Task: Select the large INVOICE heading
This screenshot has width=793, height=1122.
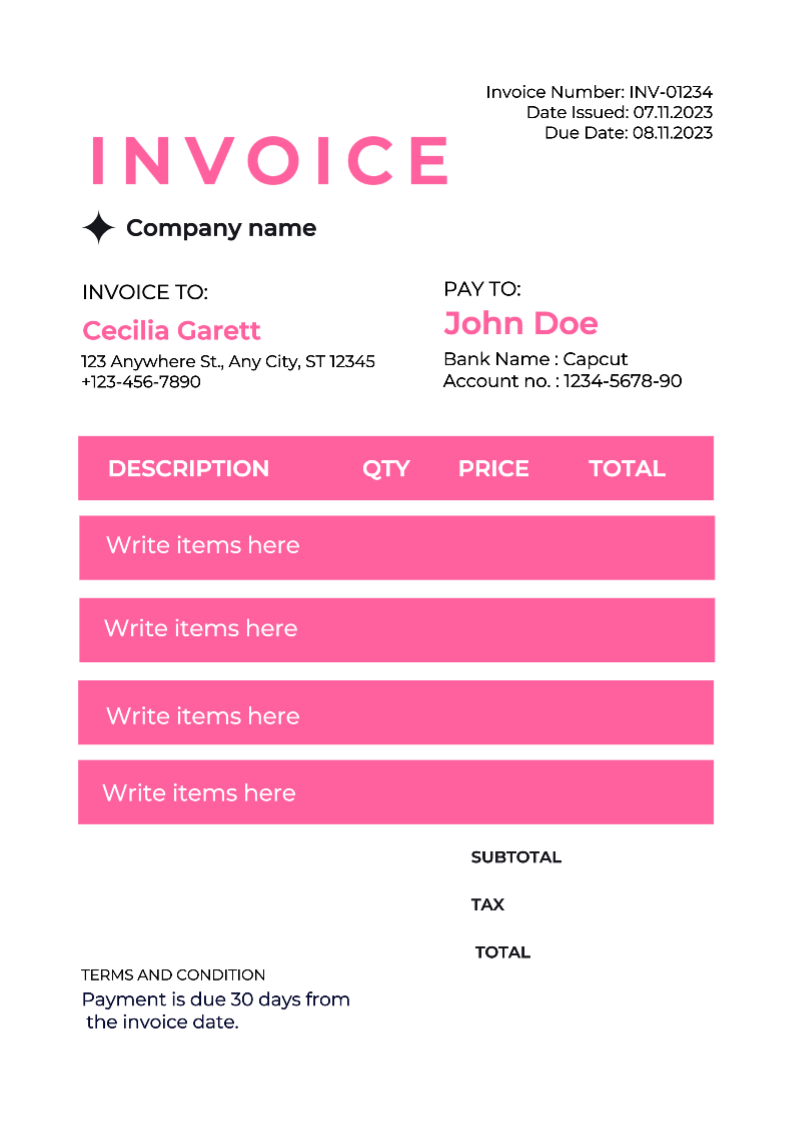Action: pyautogui.click(x=270, y=161)
